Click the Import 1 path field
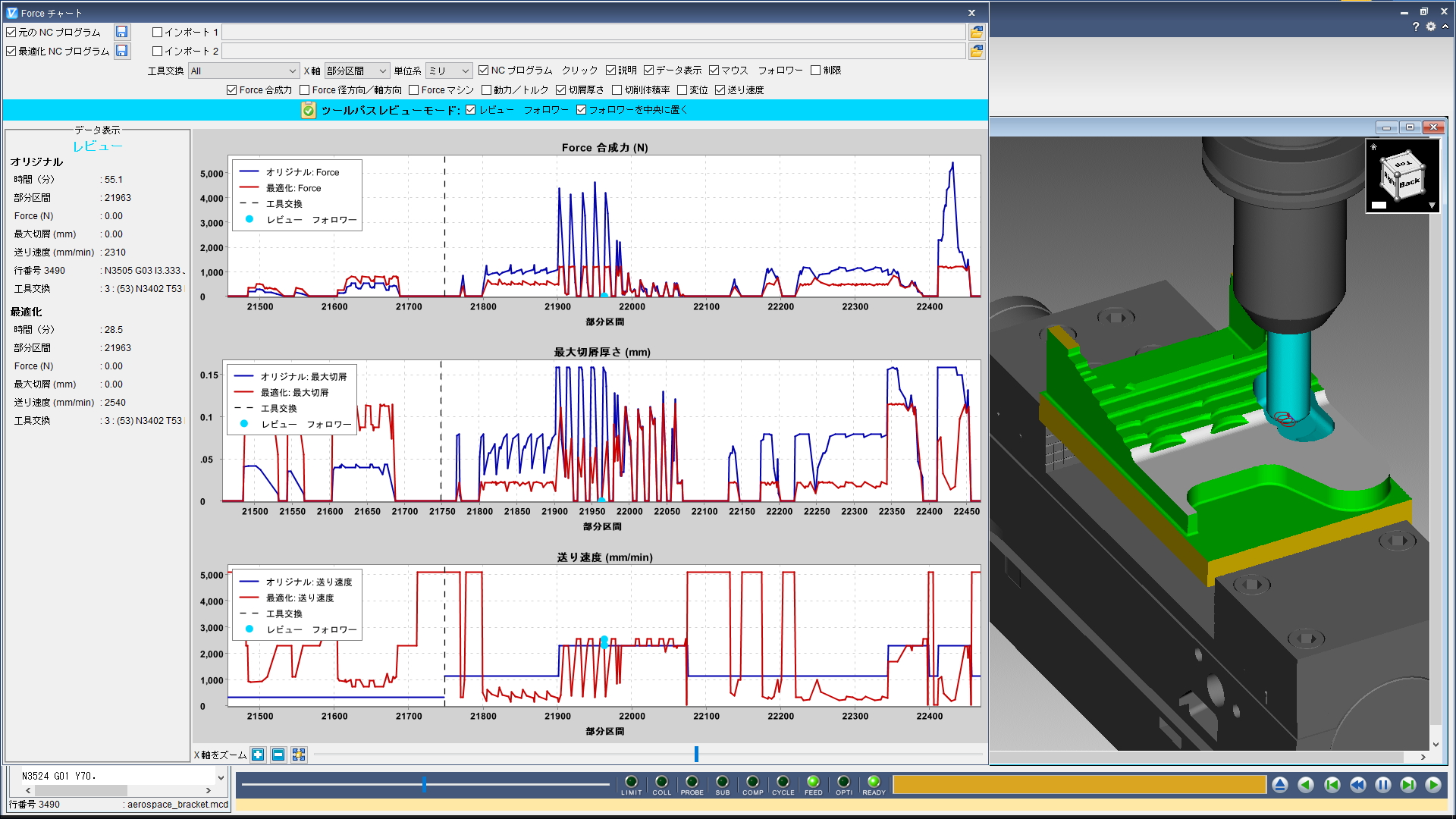 point(593,32)
